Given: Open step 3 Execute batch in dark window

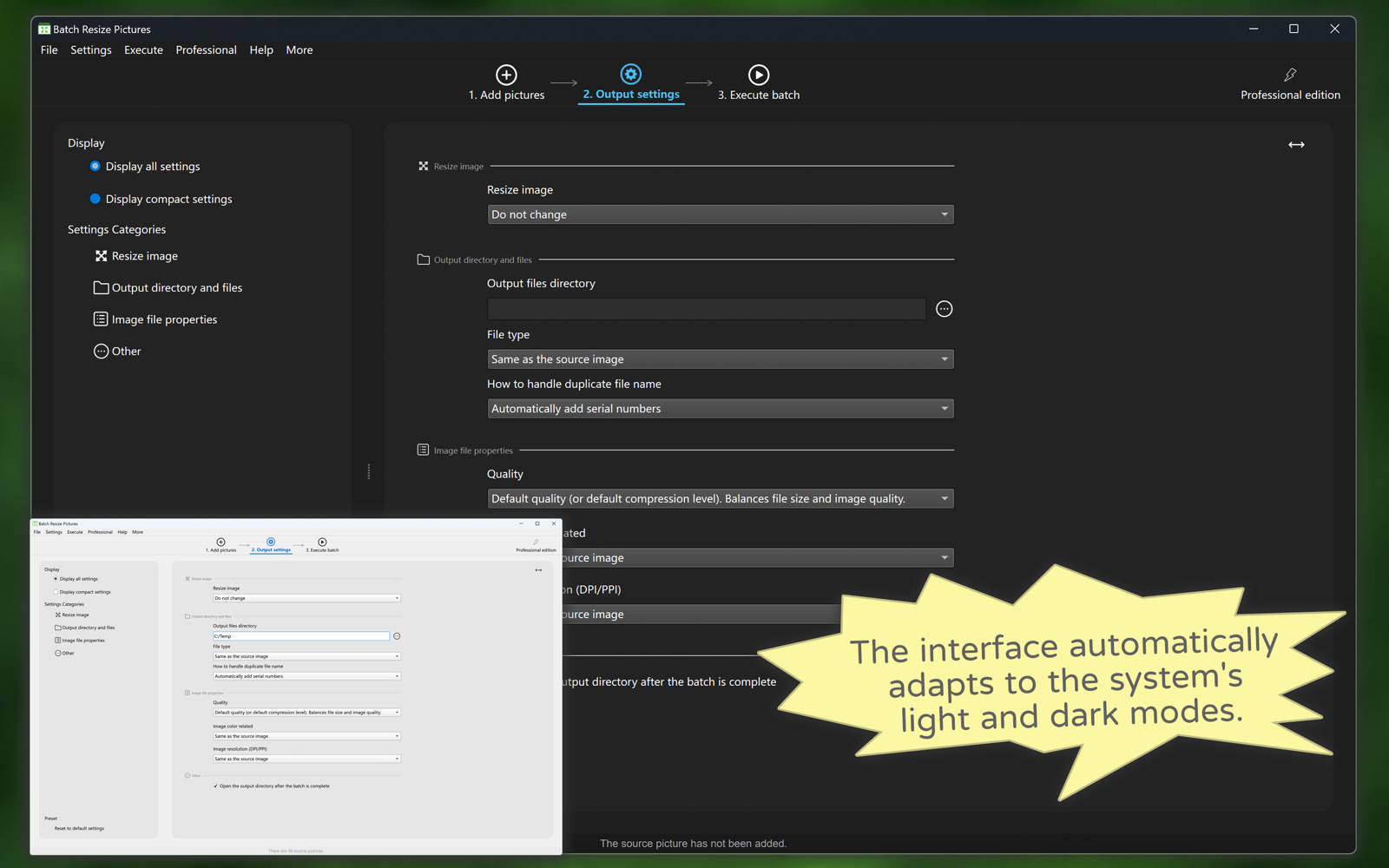Looking at the screenshot, I should [x=759, y=82].
